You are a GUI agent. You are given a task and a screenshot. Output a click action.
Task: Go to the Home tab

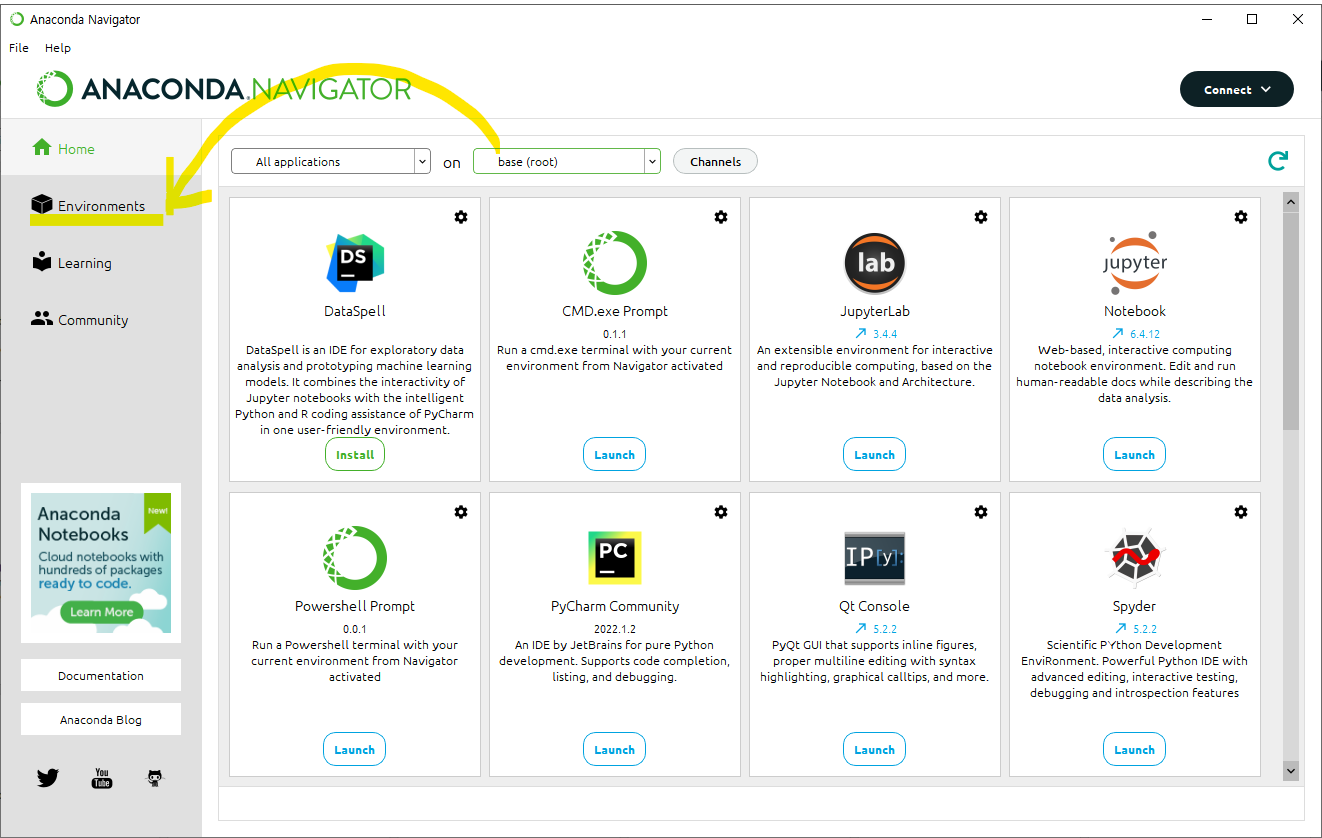click(102, 148)
